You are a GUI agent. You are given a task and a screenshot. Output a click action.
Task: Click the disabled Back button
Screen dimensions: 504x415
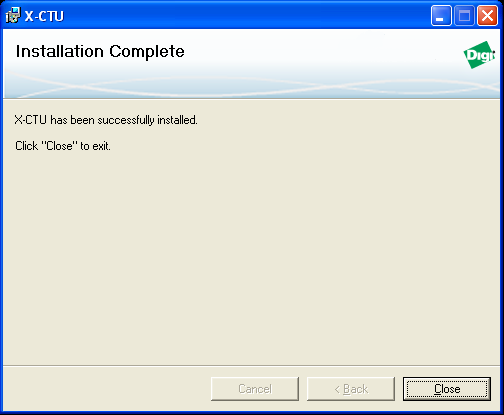coord(351,389)
